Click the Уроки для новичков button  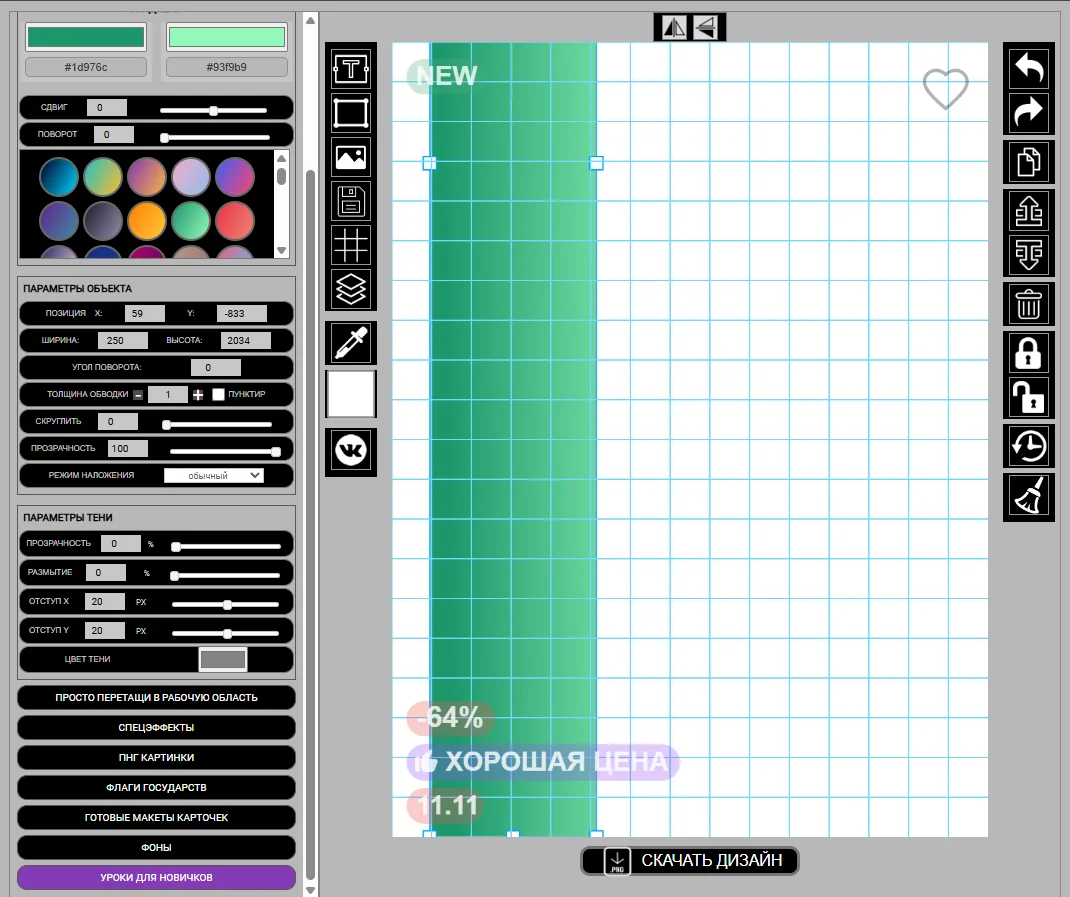point(156,878)
